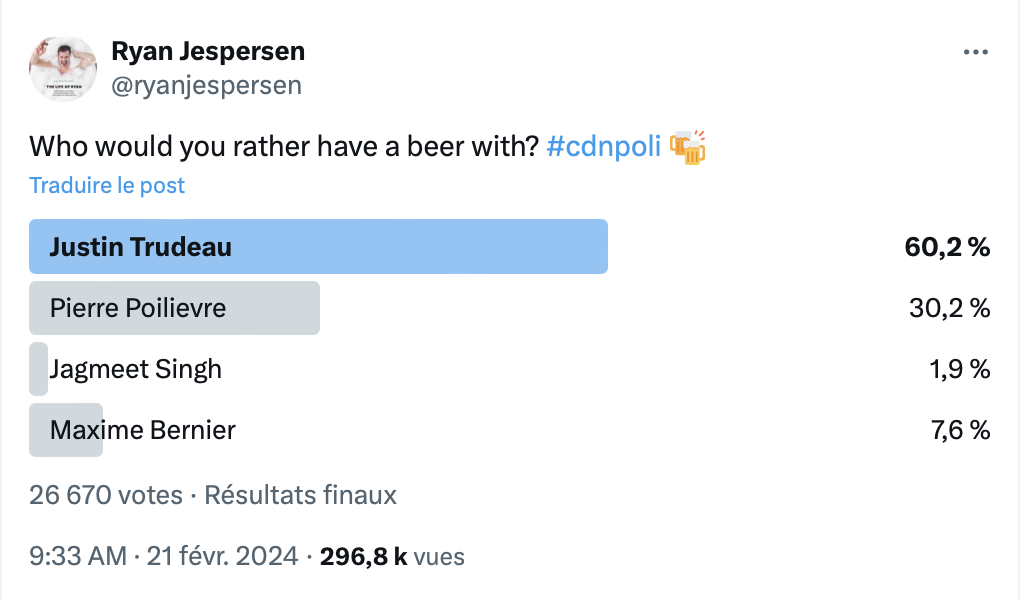Click the 26 670 votes count
The image size is (1026, 600).
pyautogui.click(x=106, y=495)
